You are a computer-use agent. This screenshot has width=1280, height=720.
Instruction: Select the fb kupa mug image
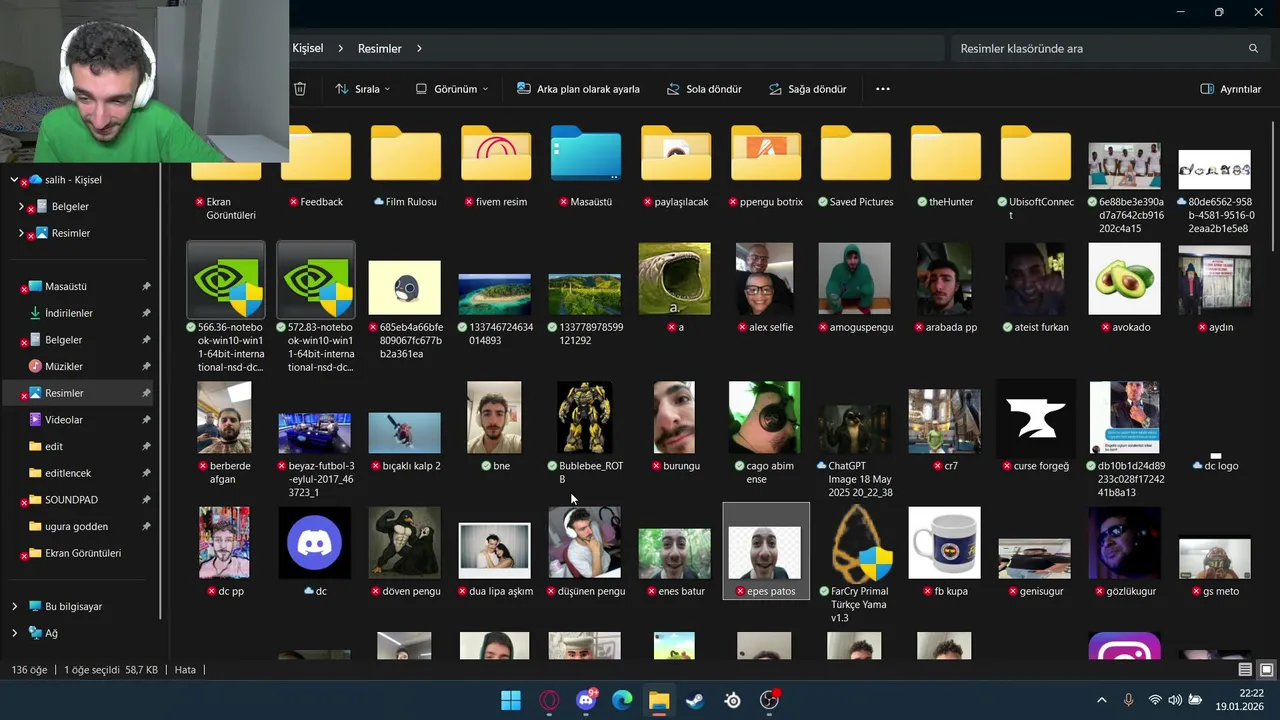tap(945, 551)
